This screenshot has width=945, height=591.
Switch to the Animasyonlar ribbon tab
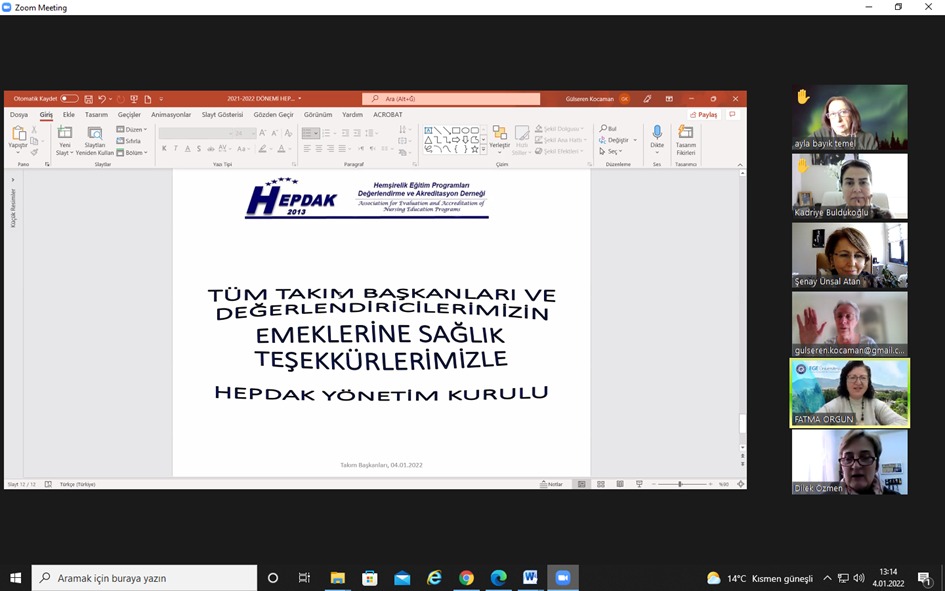click(171, 115)
